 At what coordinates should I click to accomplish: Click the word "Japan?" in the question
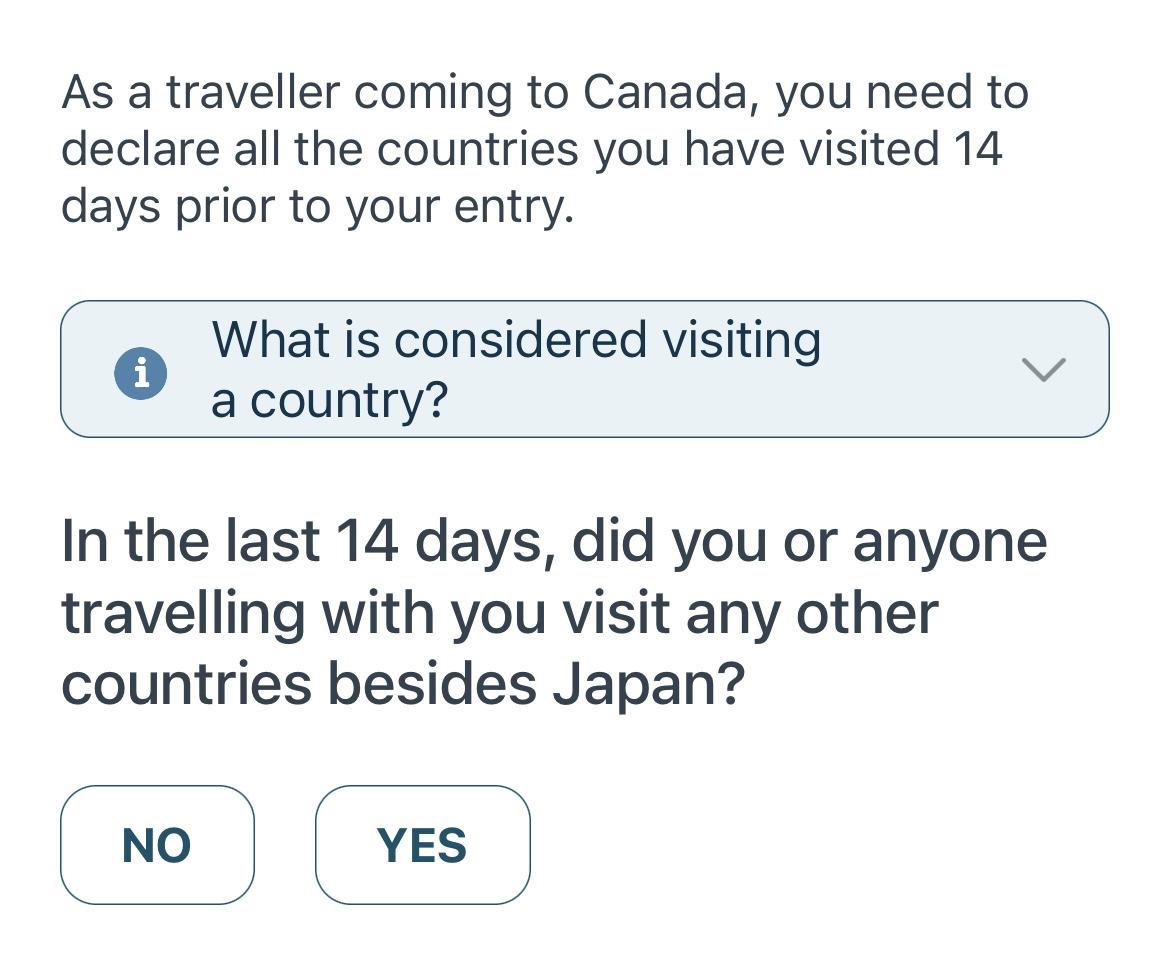648,684
